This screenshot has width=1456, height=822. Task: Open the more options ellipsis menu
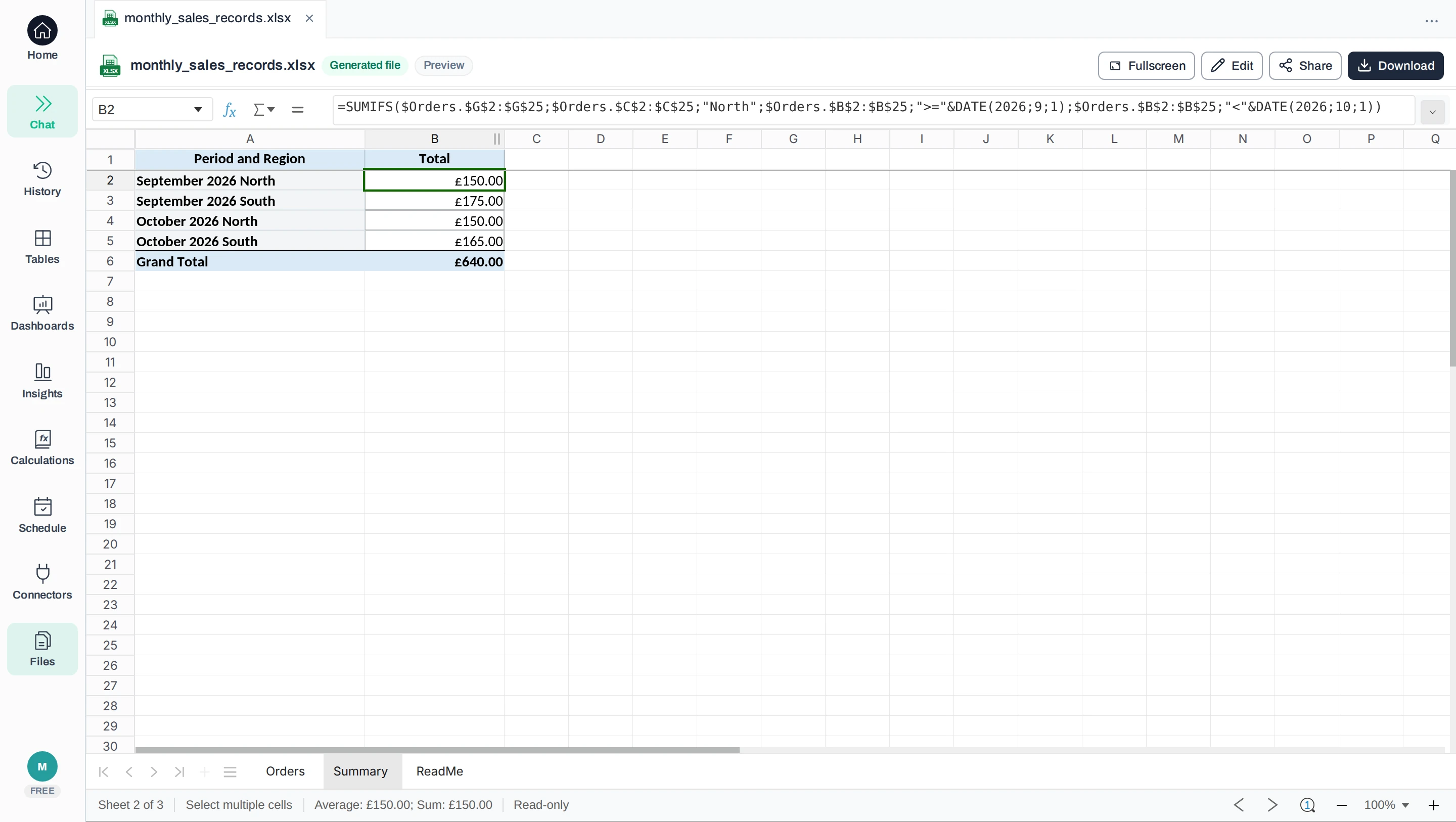pos(1432,21)
